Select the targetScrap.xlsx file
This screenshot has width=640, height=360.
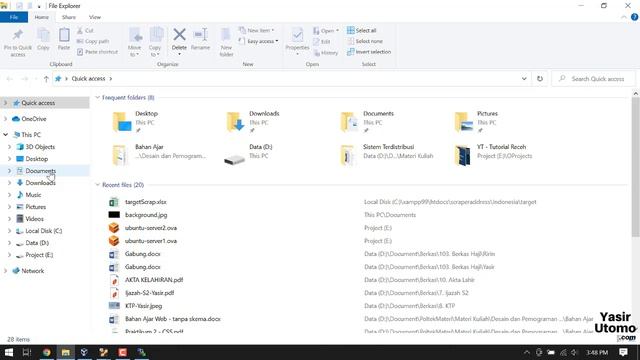click(145, 202)
